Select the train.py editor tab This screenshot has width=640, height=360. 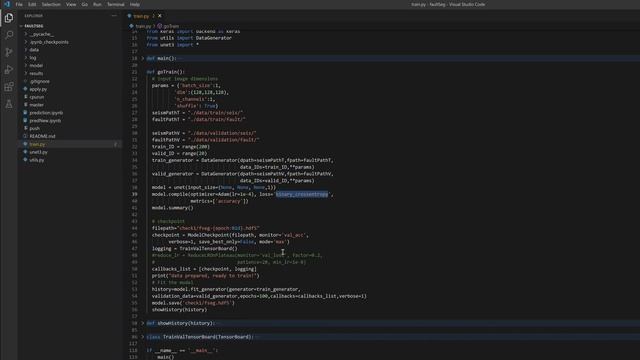click(x=142, y=16)
